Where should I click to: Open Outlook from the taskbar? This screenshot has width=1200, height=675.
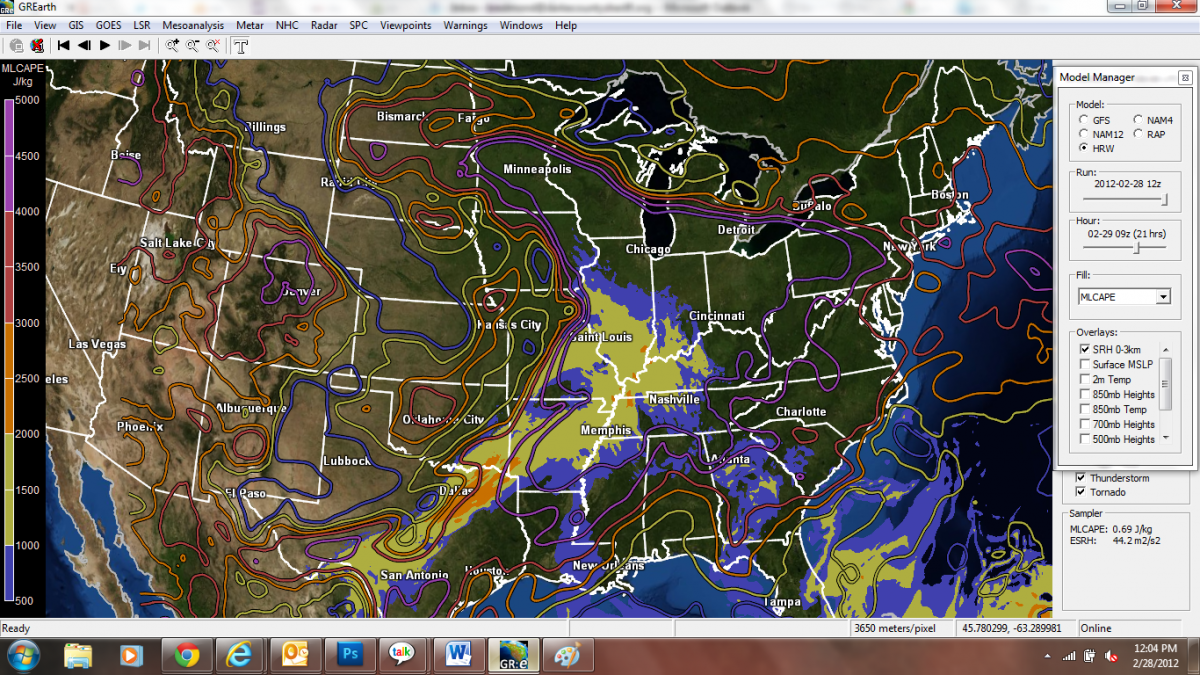point(295,655)
